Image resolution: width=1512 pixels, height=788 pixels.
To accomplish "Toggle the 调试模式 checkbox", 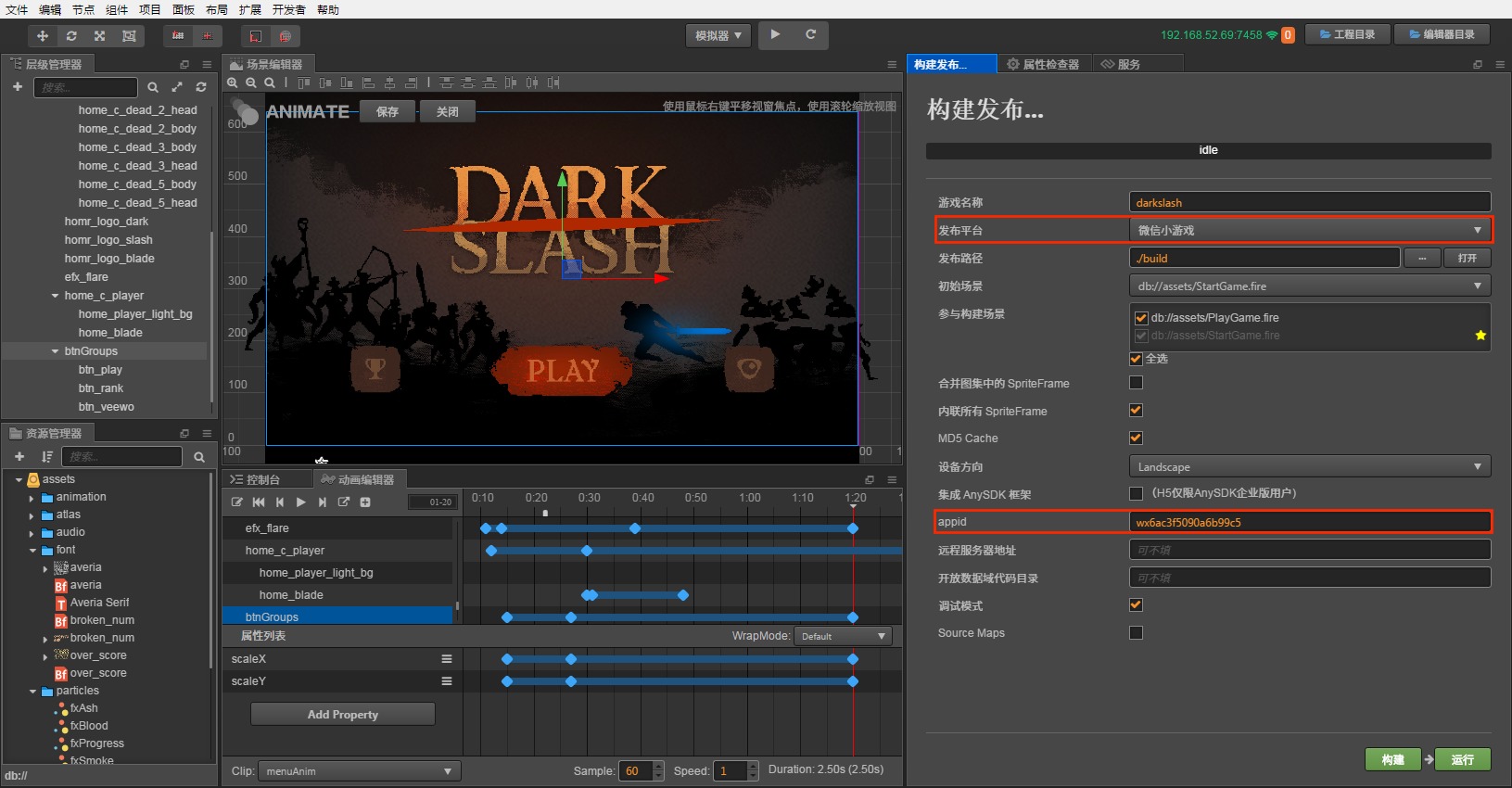I will [x=1136, y=605].
